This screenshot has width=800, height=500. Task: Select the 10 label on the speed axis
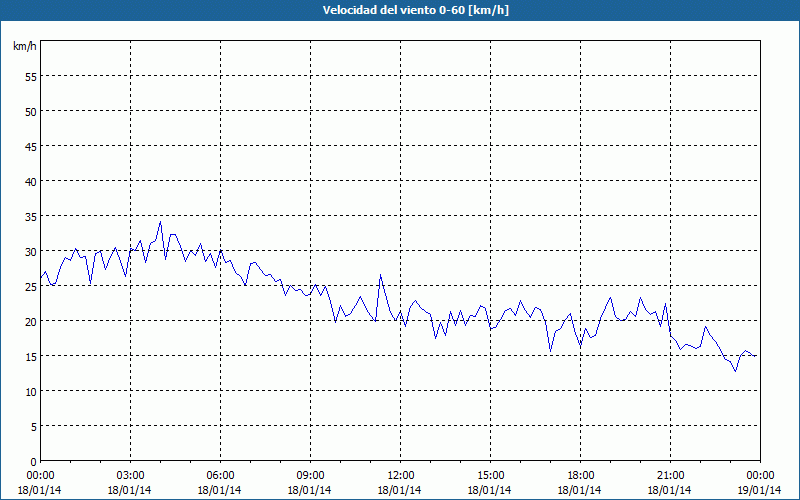(31, 391)
